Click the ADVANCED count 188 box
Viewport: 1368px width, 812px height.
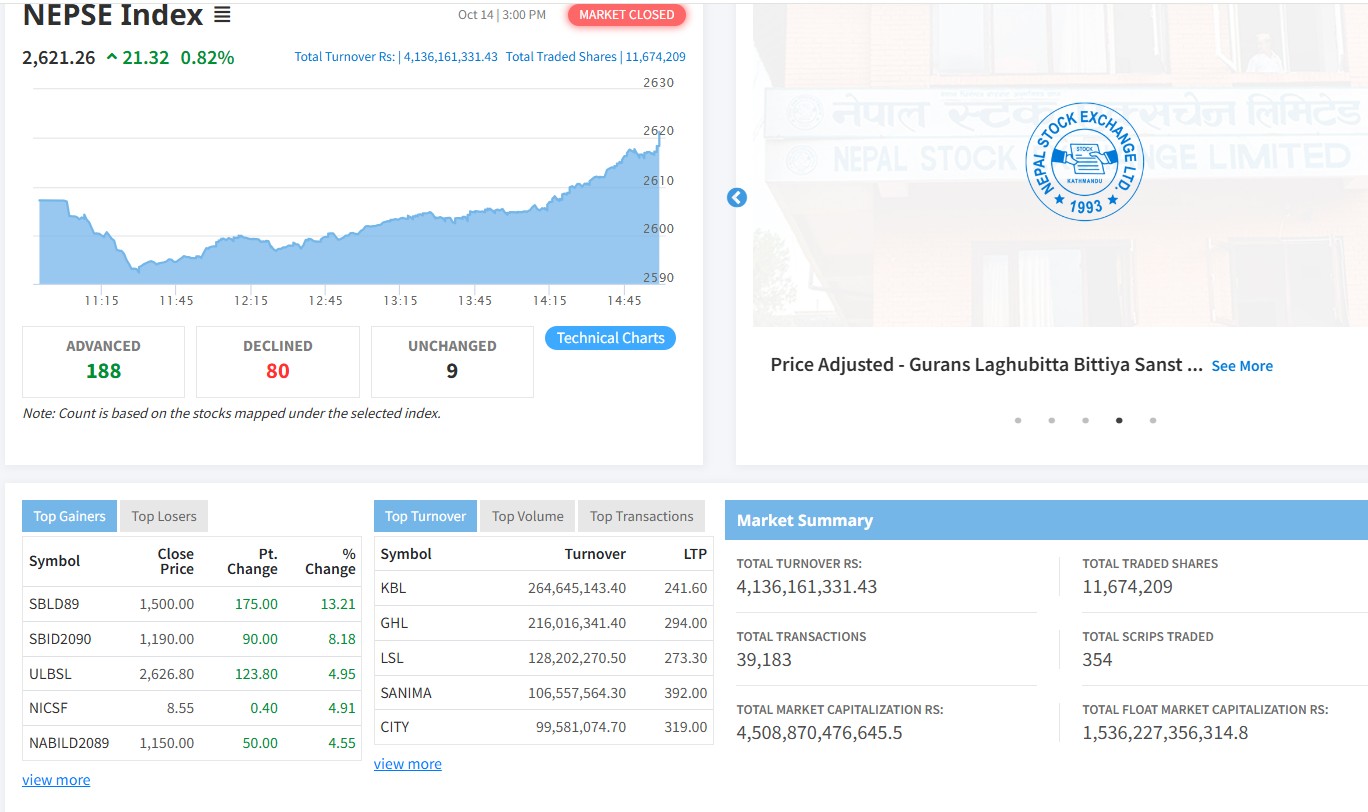(103, 362)
